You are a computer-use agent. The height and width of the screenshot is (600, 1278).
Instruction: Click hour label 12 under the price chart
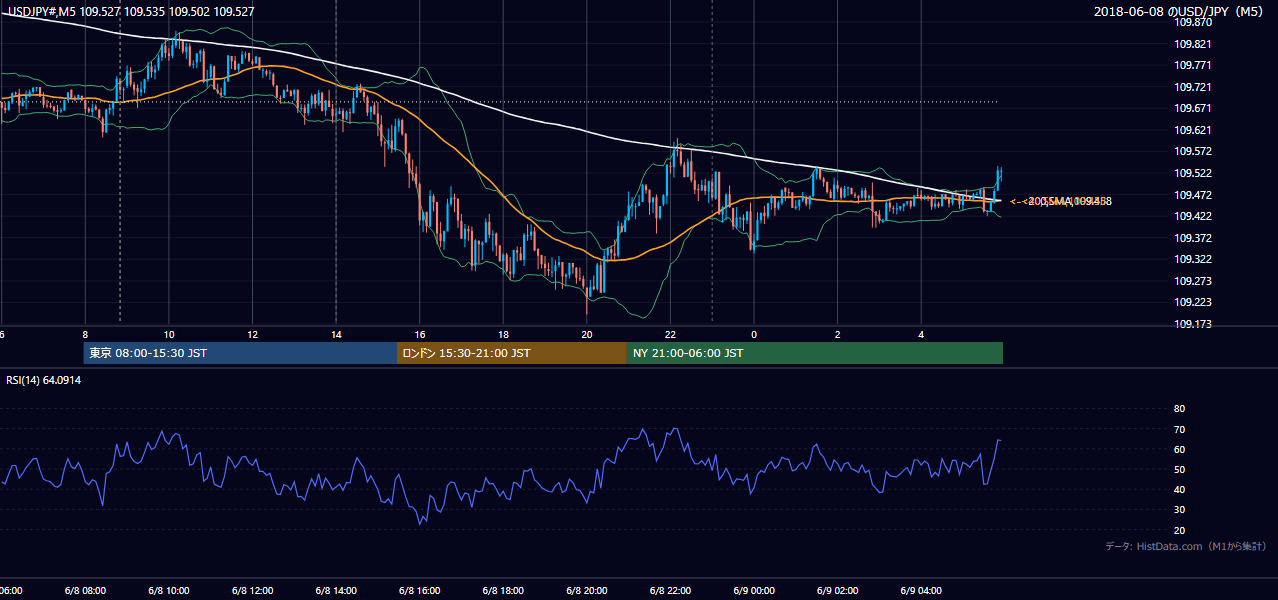(x=253, y=334)
